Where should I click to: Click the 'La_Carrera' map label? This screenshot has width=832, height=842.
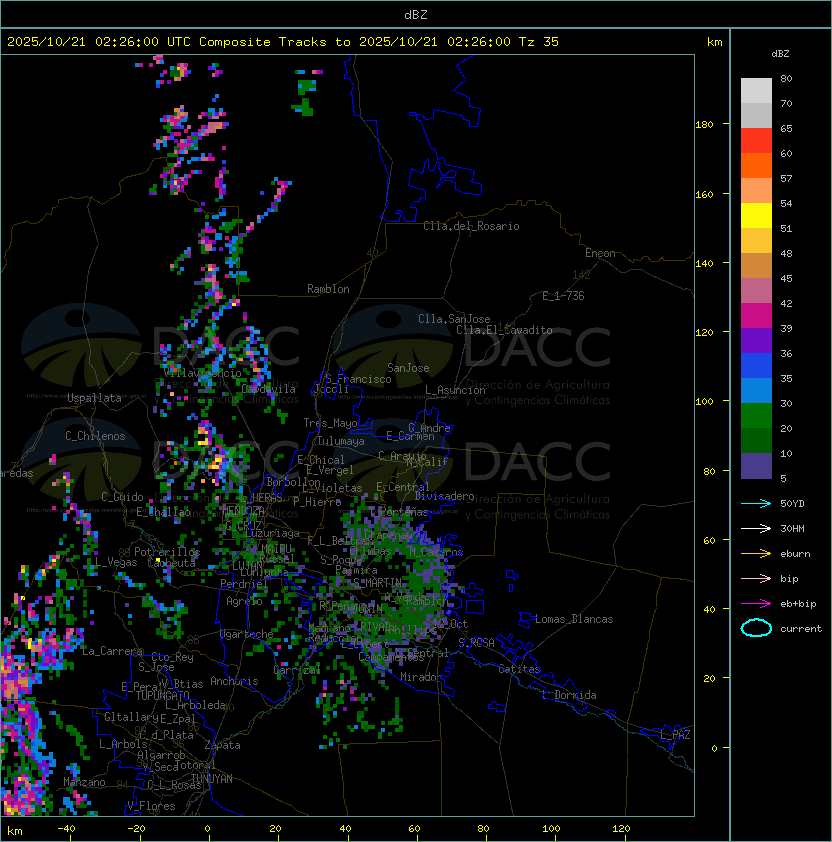coord(112,651)
